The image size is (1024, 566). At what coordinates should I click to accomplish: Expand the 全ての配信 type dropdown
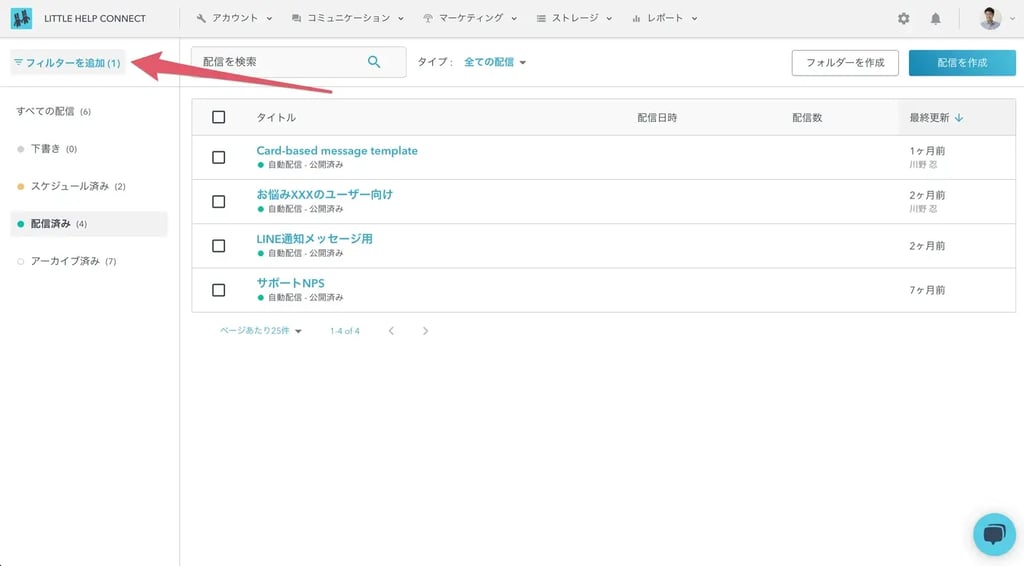[495, 62]
